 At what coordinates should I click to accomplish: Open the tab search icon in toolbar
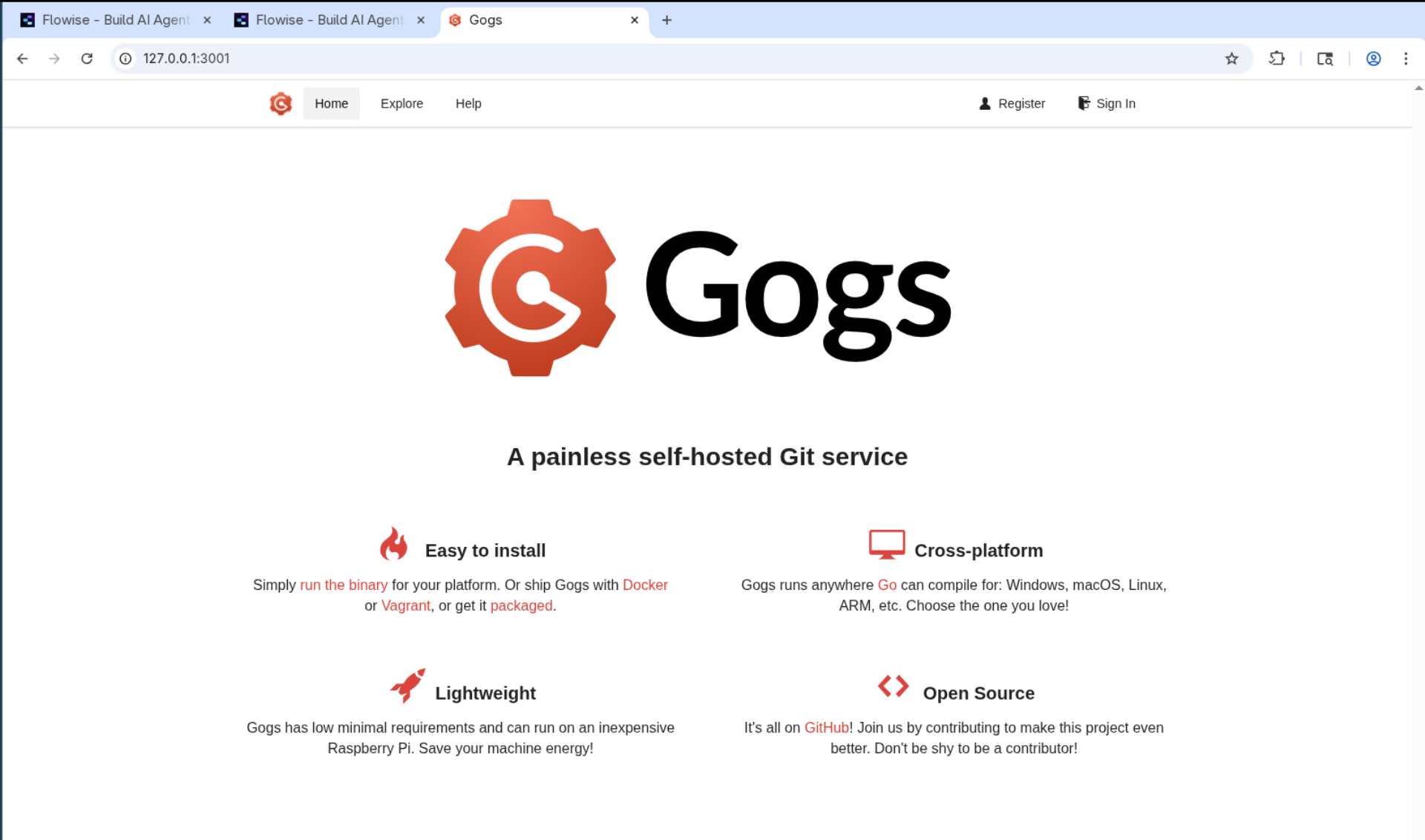point(1325,59)
